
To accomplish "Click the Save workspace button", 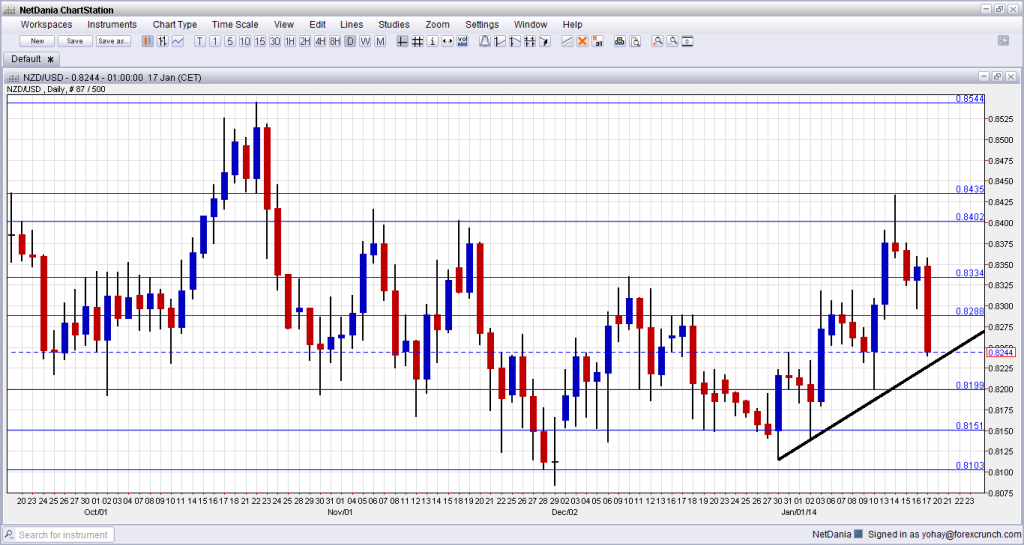I will (x=75, y=41).
